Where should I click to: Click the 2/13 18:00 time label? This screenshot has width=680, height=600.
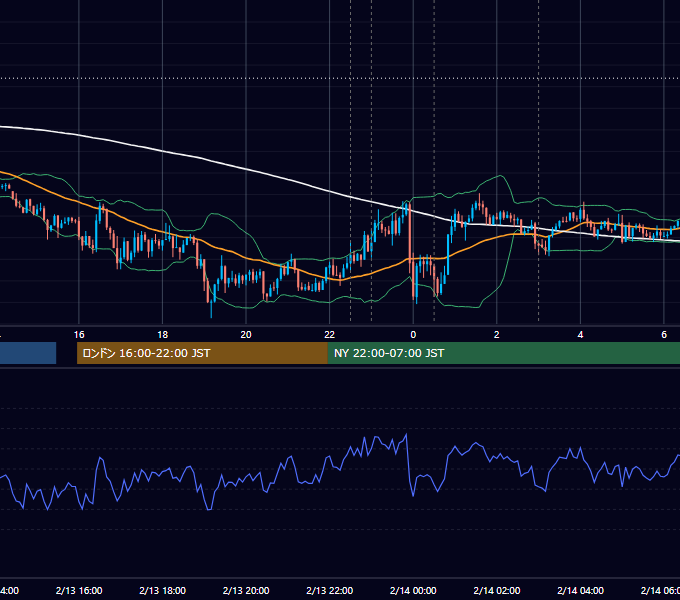(163, 590)
